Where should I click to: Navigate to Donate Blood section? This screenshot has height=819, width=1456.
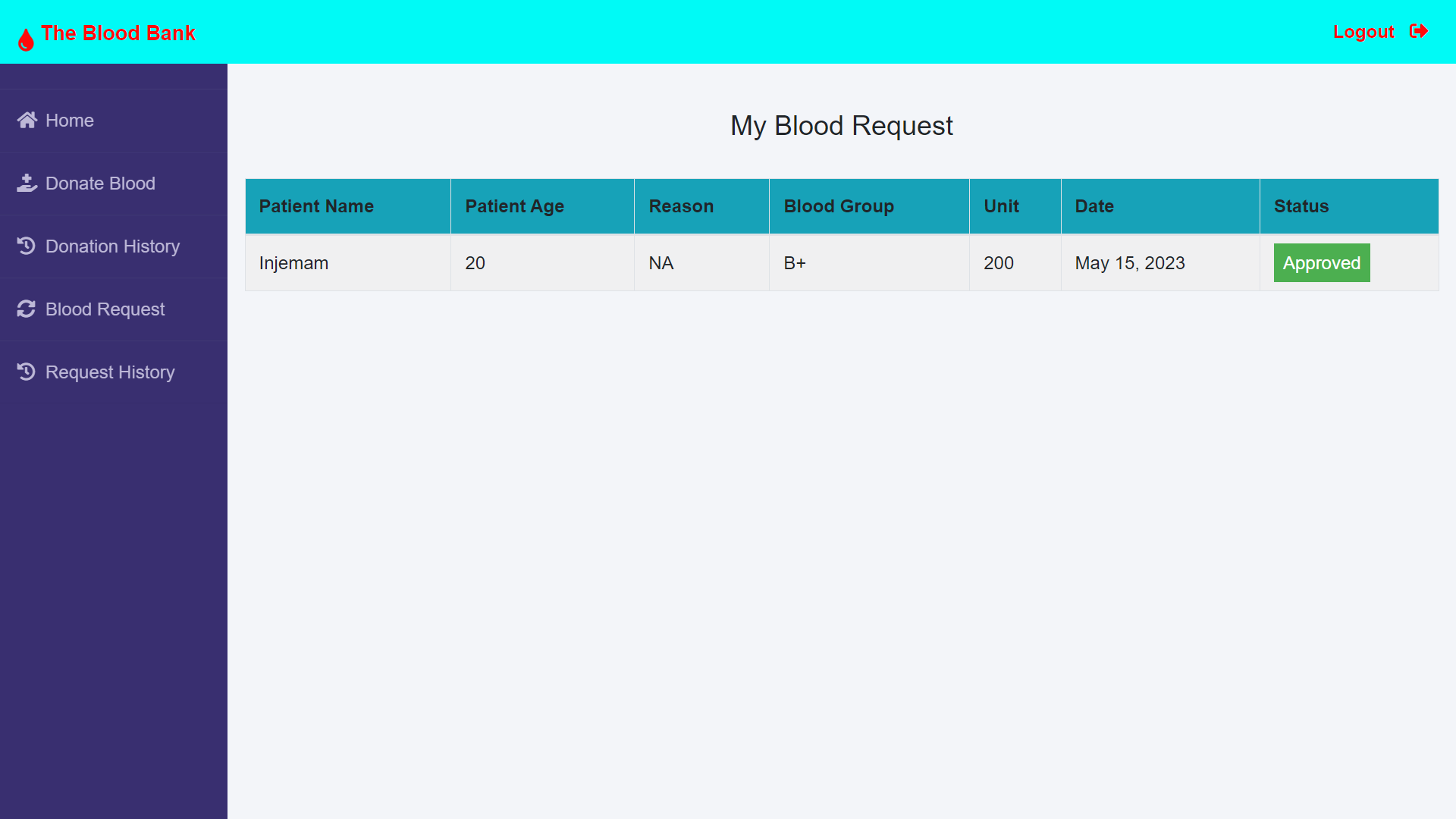[99, 183]
